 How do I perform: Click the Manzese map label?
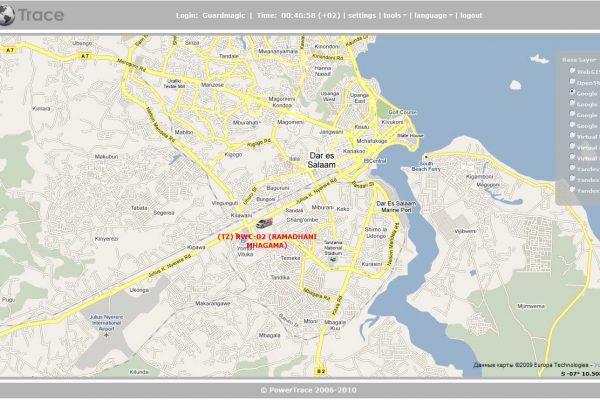click(x=212, y=85)
